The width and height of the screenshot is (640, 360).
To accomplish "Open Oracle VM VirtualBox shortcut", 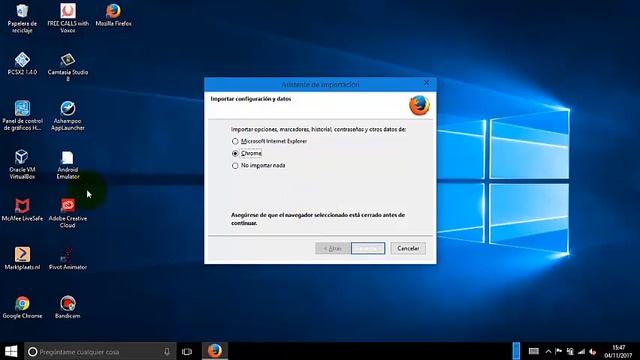I will pyautogui.click(x=22, y=164).
